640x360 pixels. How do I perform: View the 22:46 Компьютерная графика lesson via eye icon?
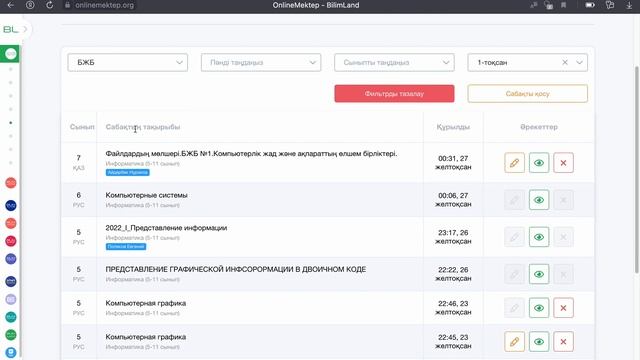[539, 308]
